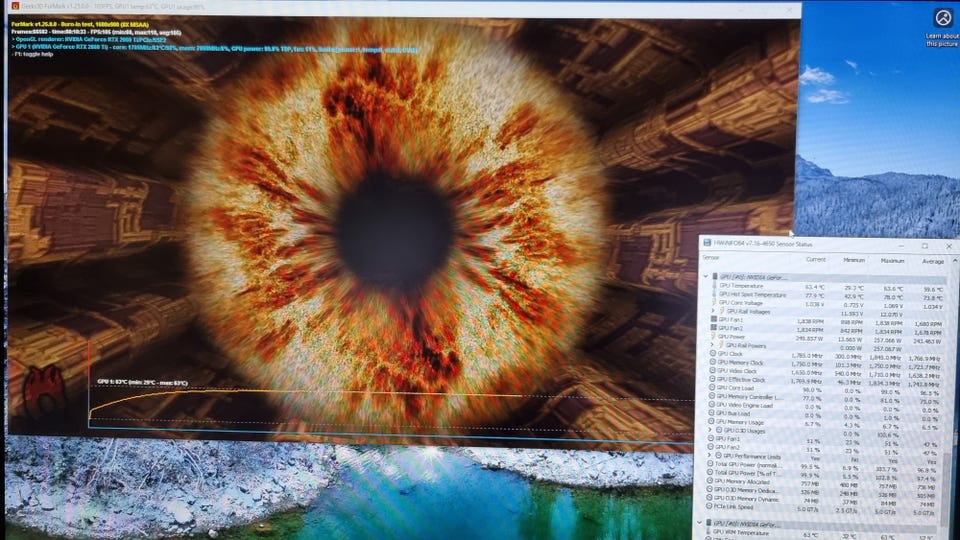Collapse the GPU group containing GPU VRM Temperature

tap(700, 523)
